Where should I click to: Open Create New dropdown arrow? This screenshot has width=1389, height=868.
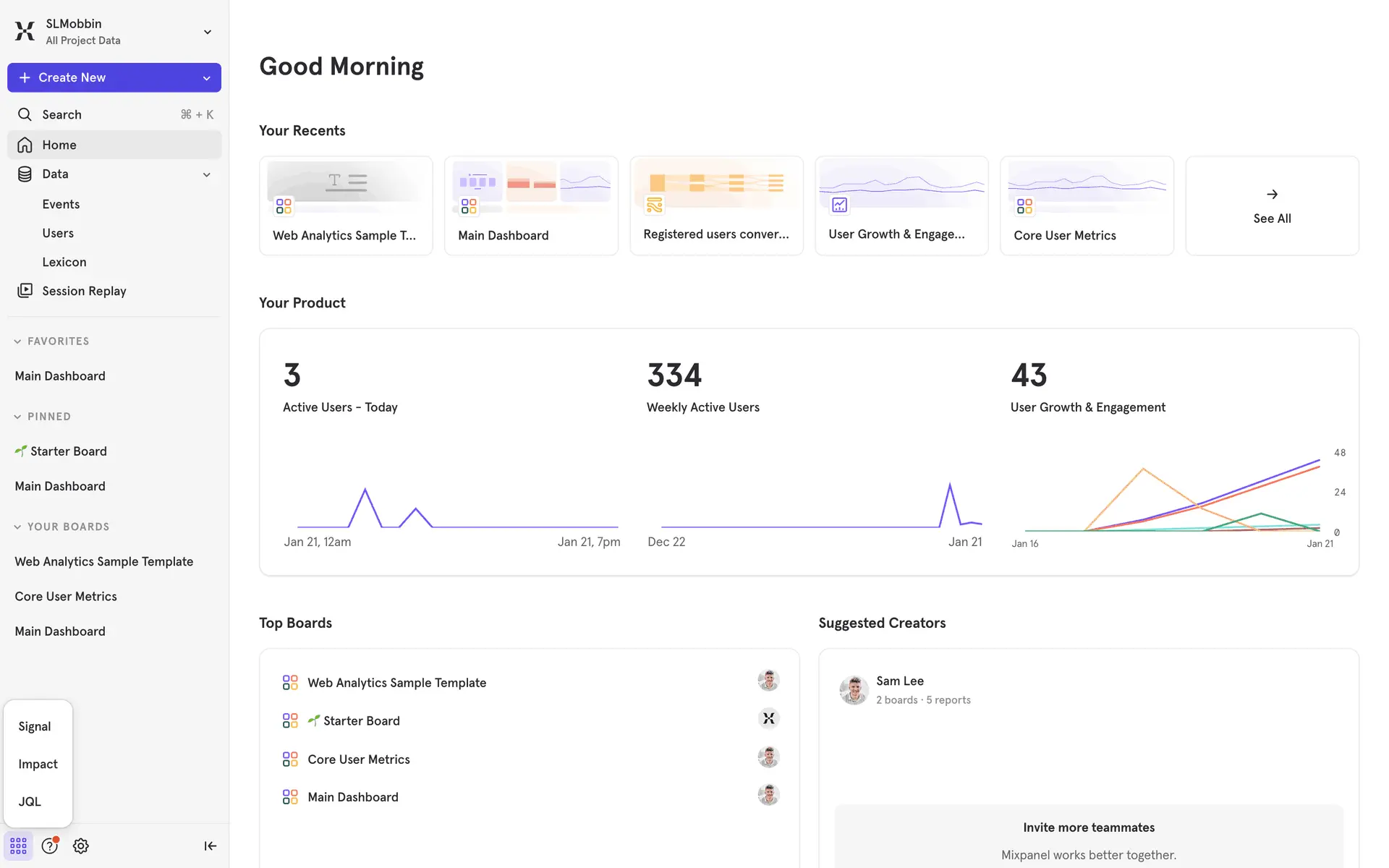206,78
